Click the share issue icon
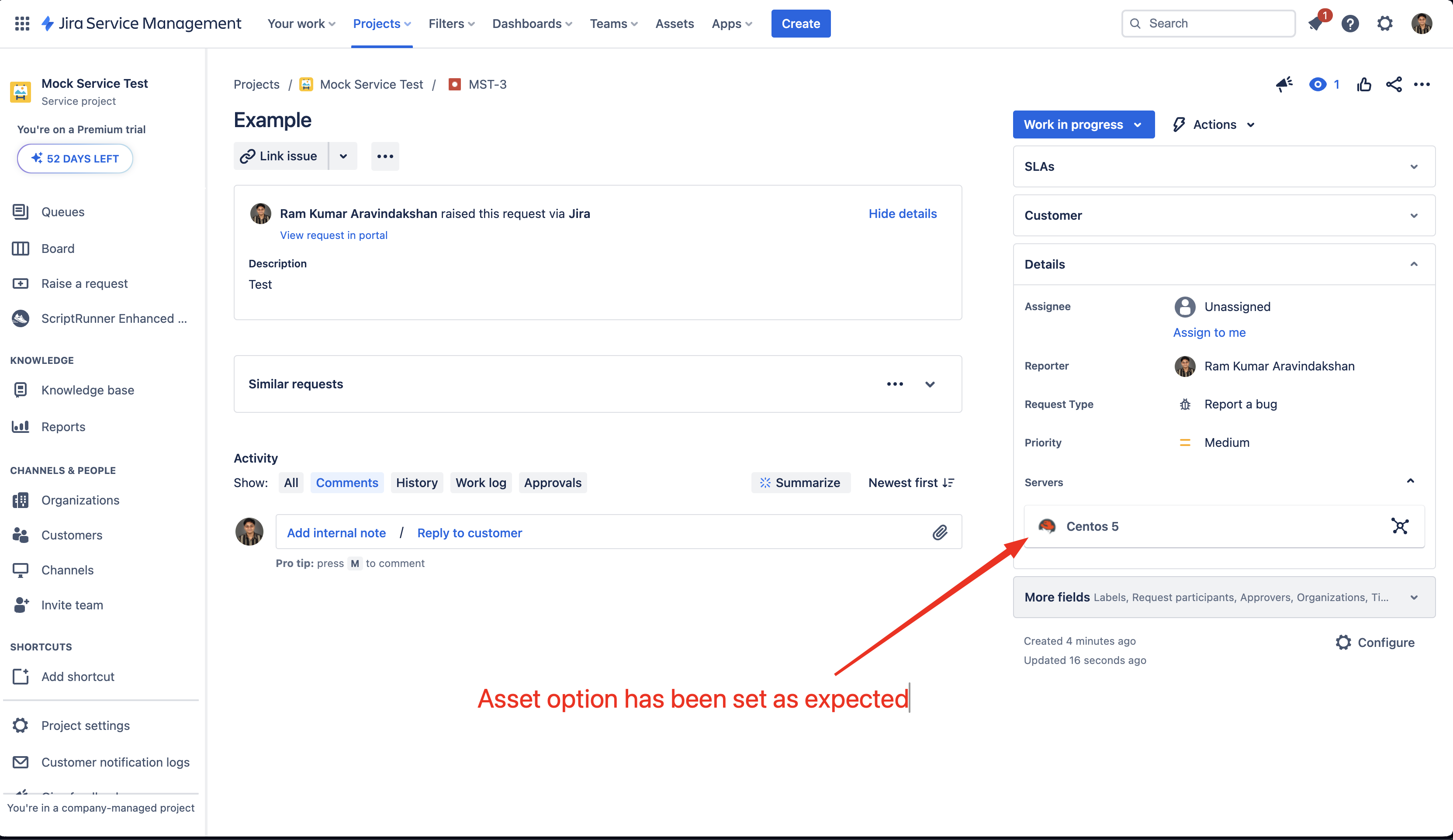Viewport: 1453px width, 840px height. pyautogui.click(x=1394, y=85)
